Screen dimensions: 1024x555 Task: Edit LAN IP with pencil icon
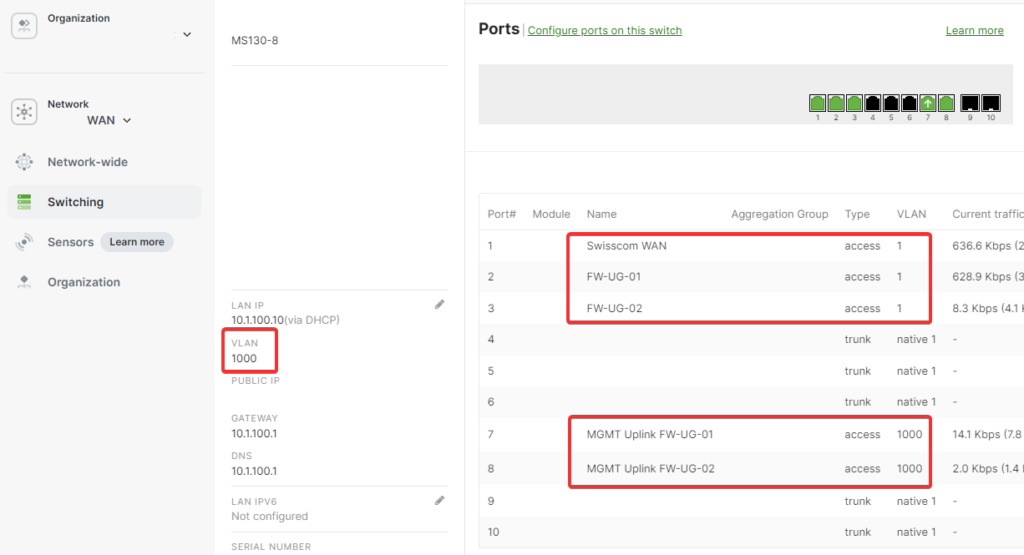coord(439,304)
